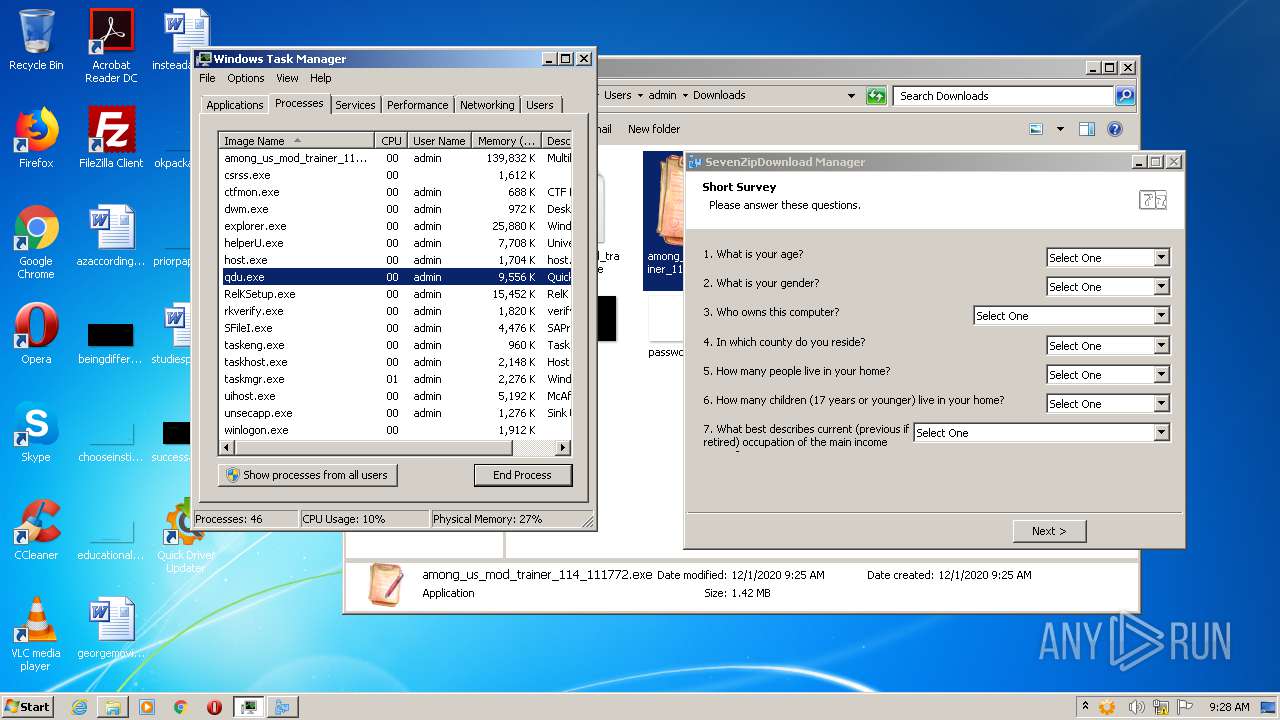
Task: Open File Explorer from the taskbar
Action: point(113,707)
